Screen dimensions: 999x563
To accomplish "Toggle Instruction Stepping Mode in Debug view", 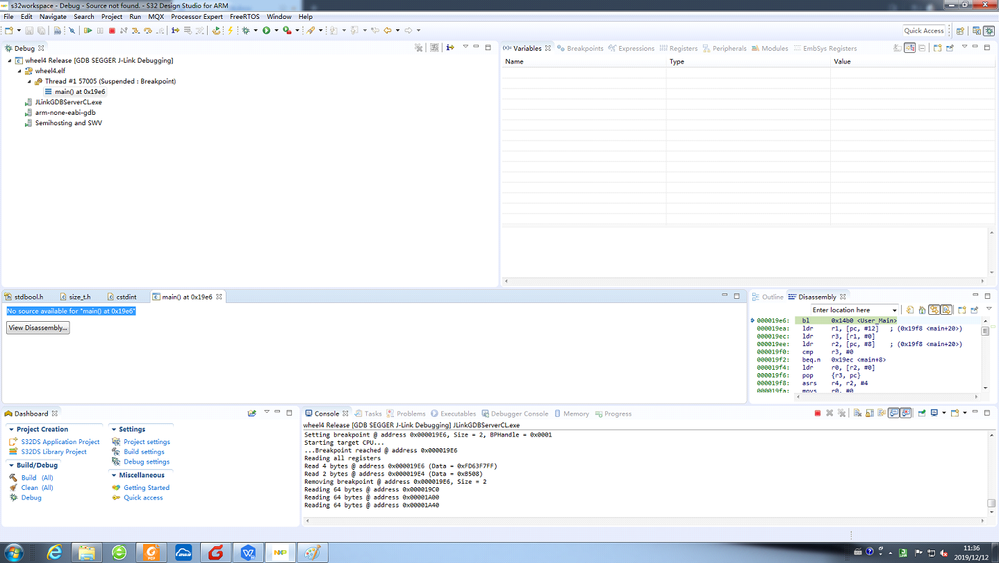I will tap(450, 48).
